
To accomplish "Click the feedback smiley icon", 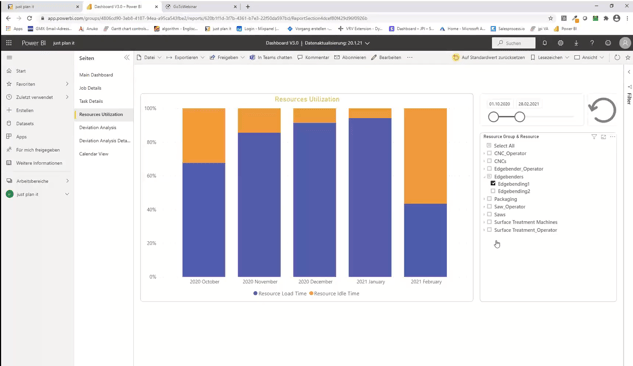I will pyautogui.click(x=608, y=43).
